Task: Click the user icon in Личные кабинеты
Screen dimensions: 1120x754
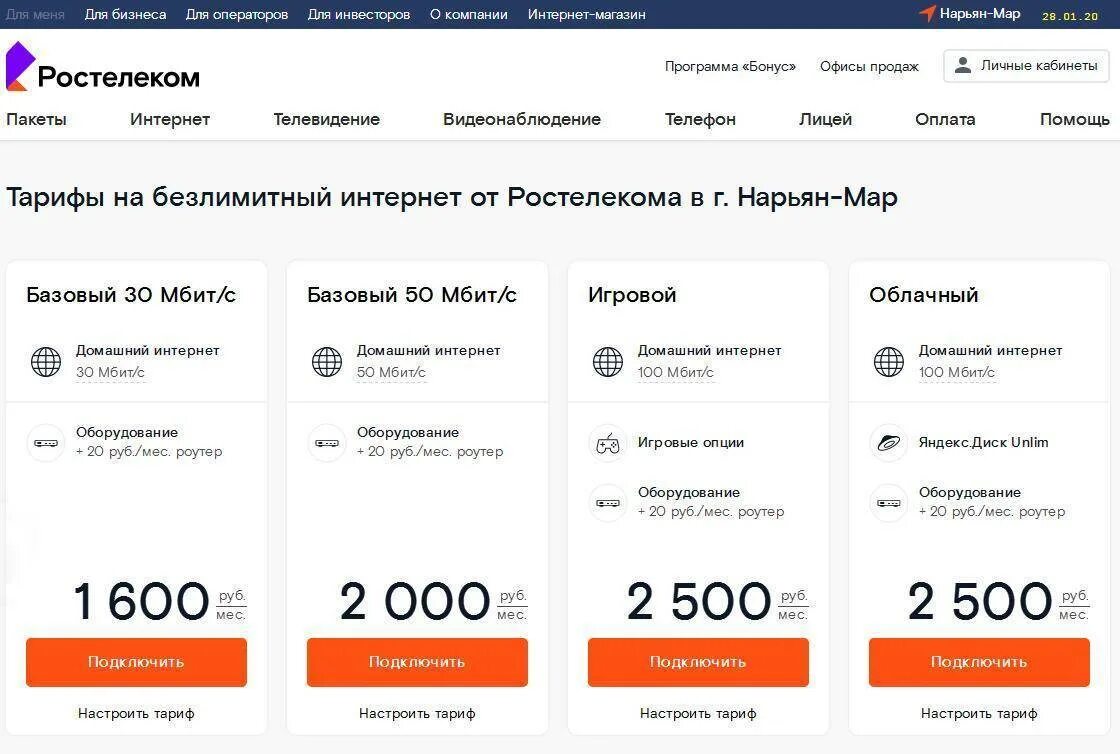Action: [x=963, y=66]
